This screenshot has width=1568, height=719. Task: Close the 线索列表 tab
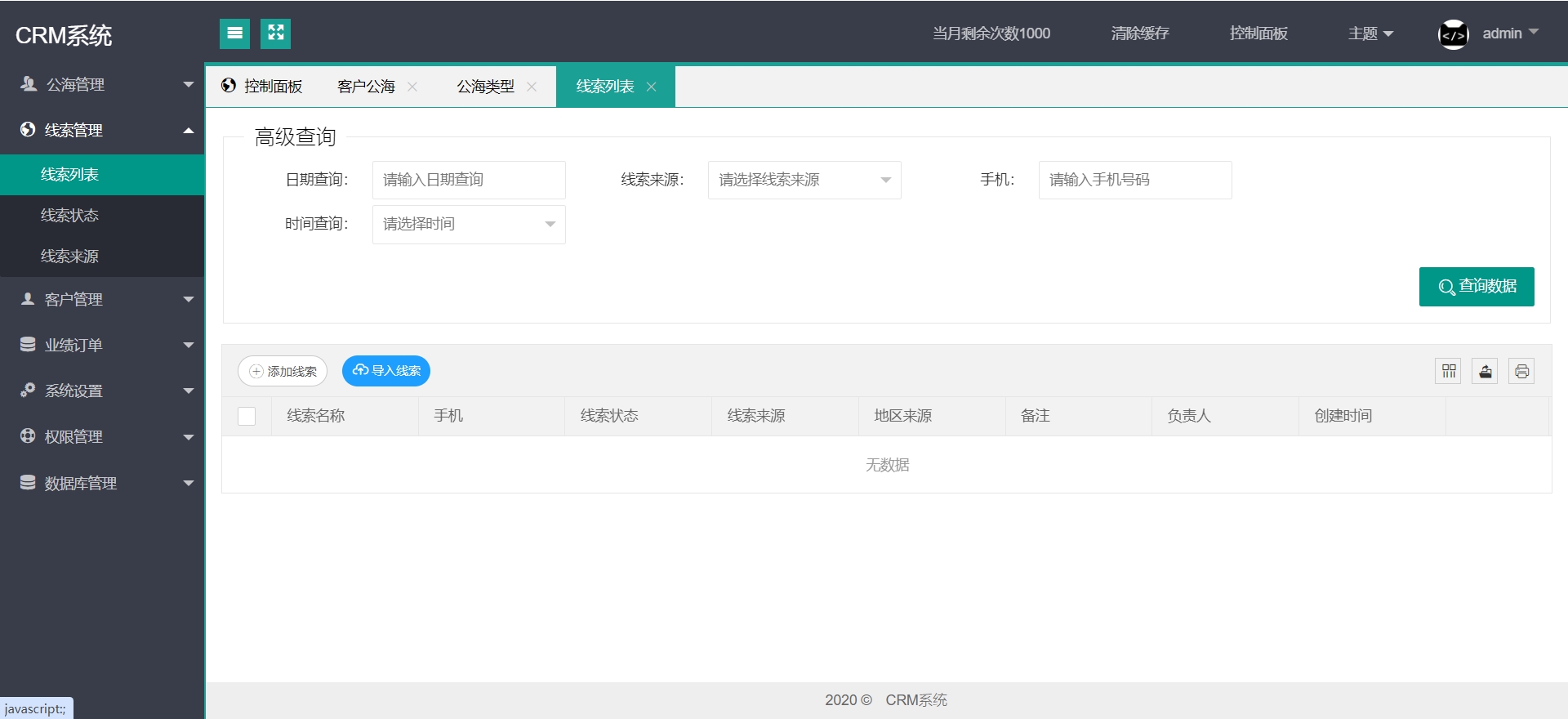point(651,87)
